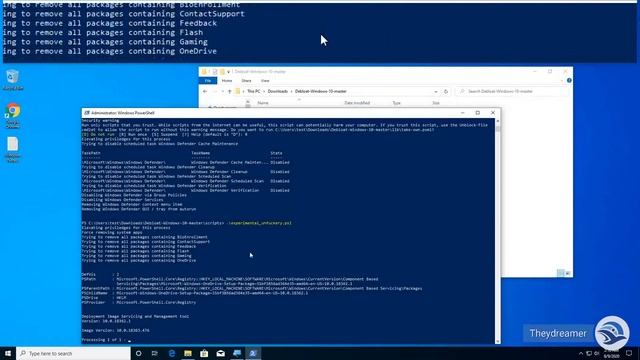Open the Windows Start menu
Image resolution: width=640 pixels, height=360 pixels.
8,353
